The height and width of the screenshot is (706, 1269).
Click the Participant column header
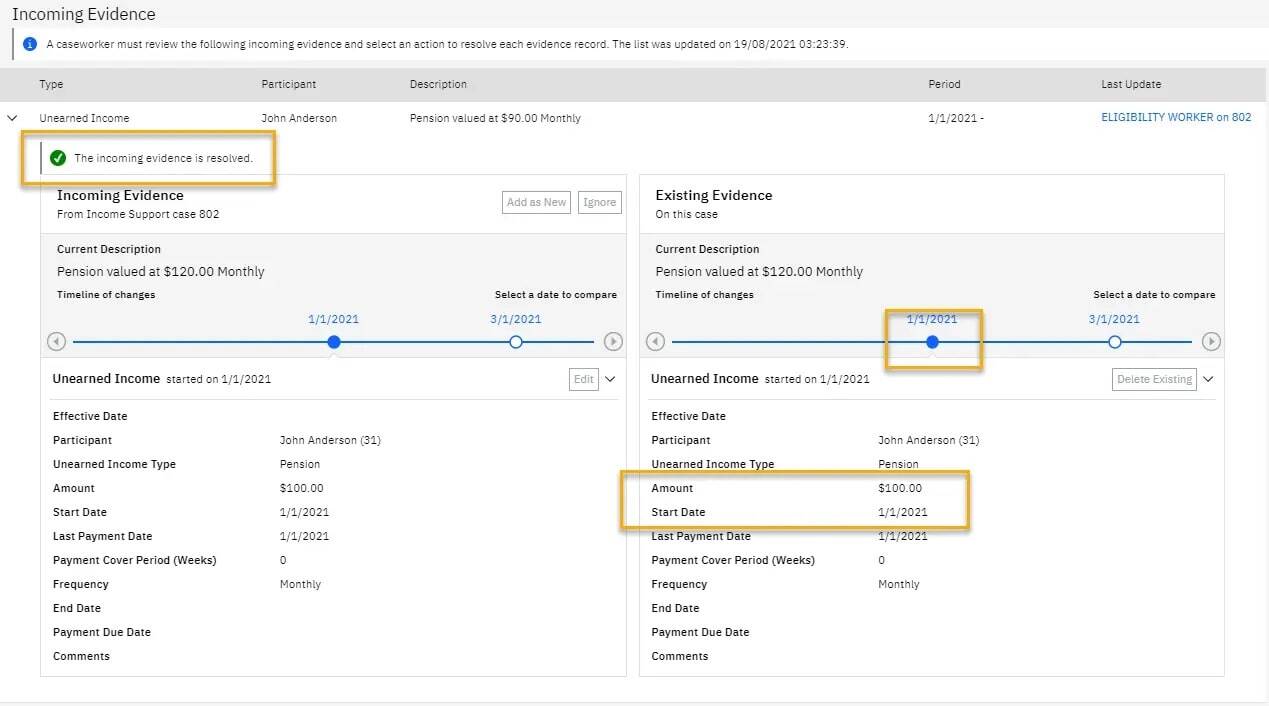click(289, 84)
